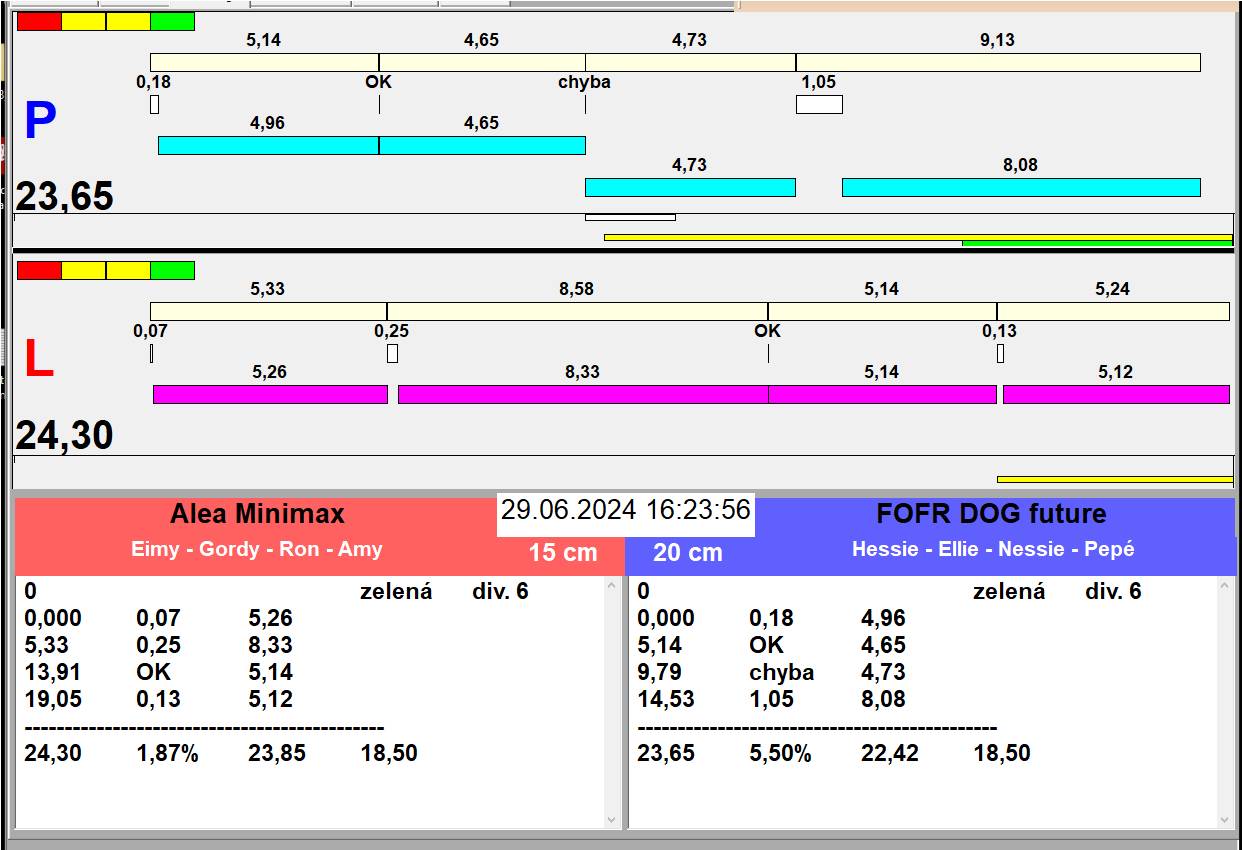The width and height of the screenshot is (1242, 850).
Task: Click the small white box under 0,25
Action: point(392,353)
